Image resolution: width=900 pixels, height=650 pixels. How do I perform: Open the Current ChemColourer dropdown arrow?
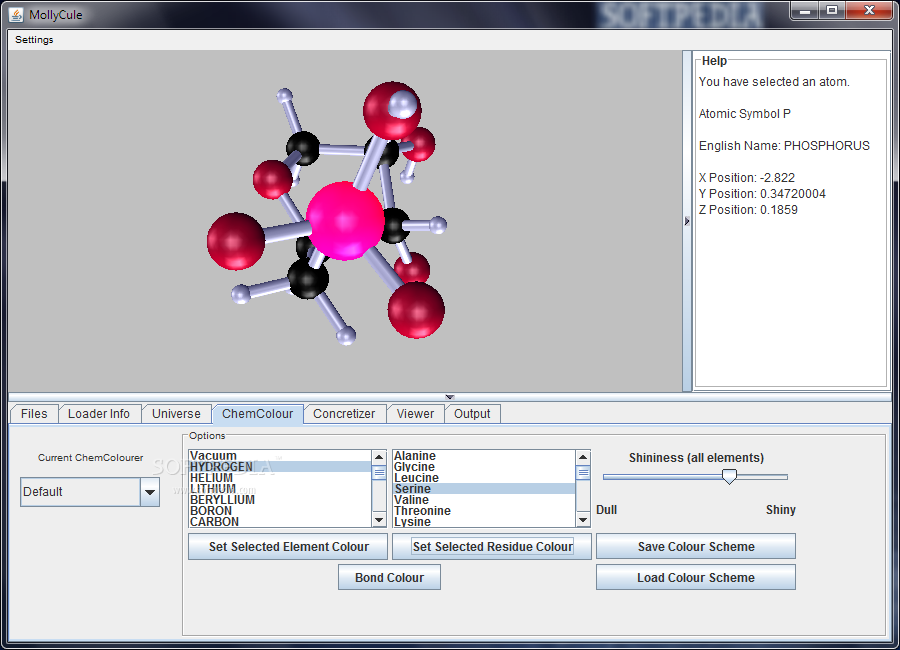(150, 492)
